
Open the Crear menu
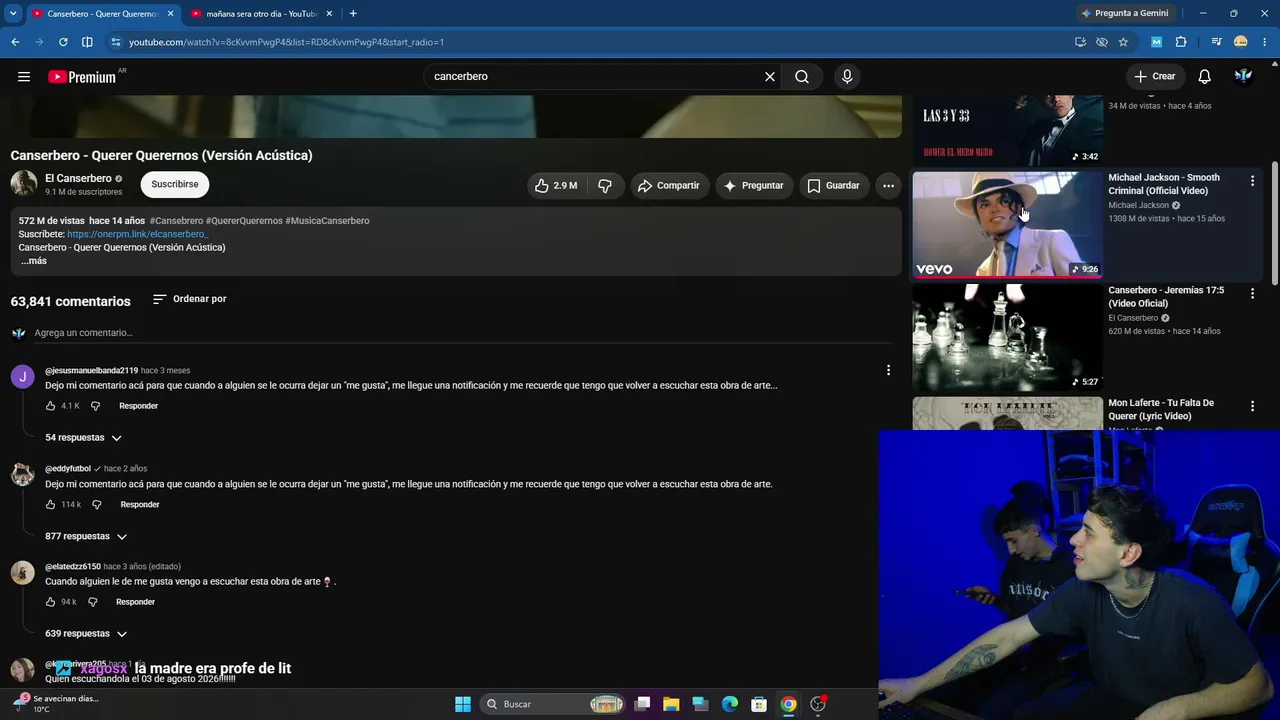point(1155,76)
